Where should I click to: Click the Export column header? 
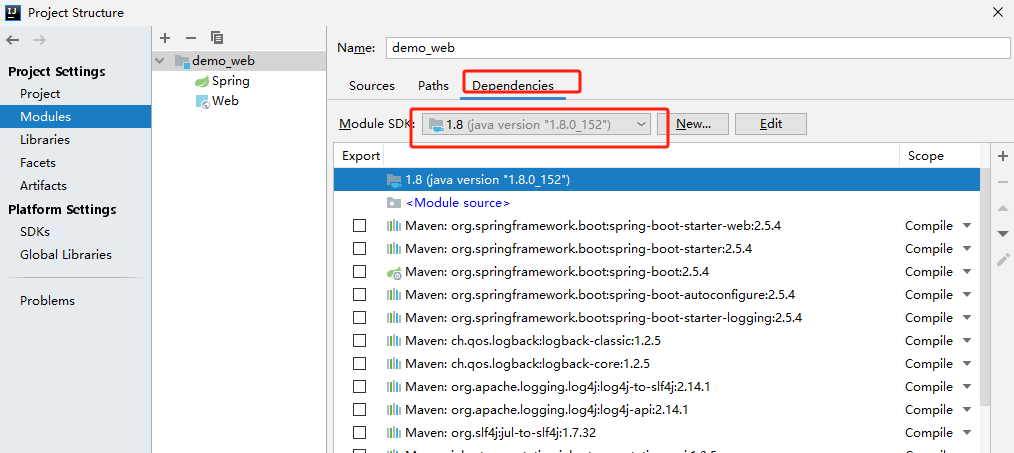360,156
